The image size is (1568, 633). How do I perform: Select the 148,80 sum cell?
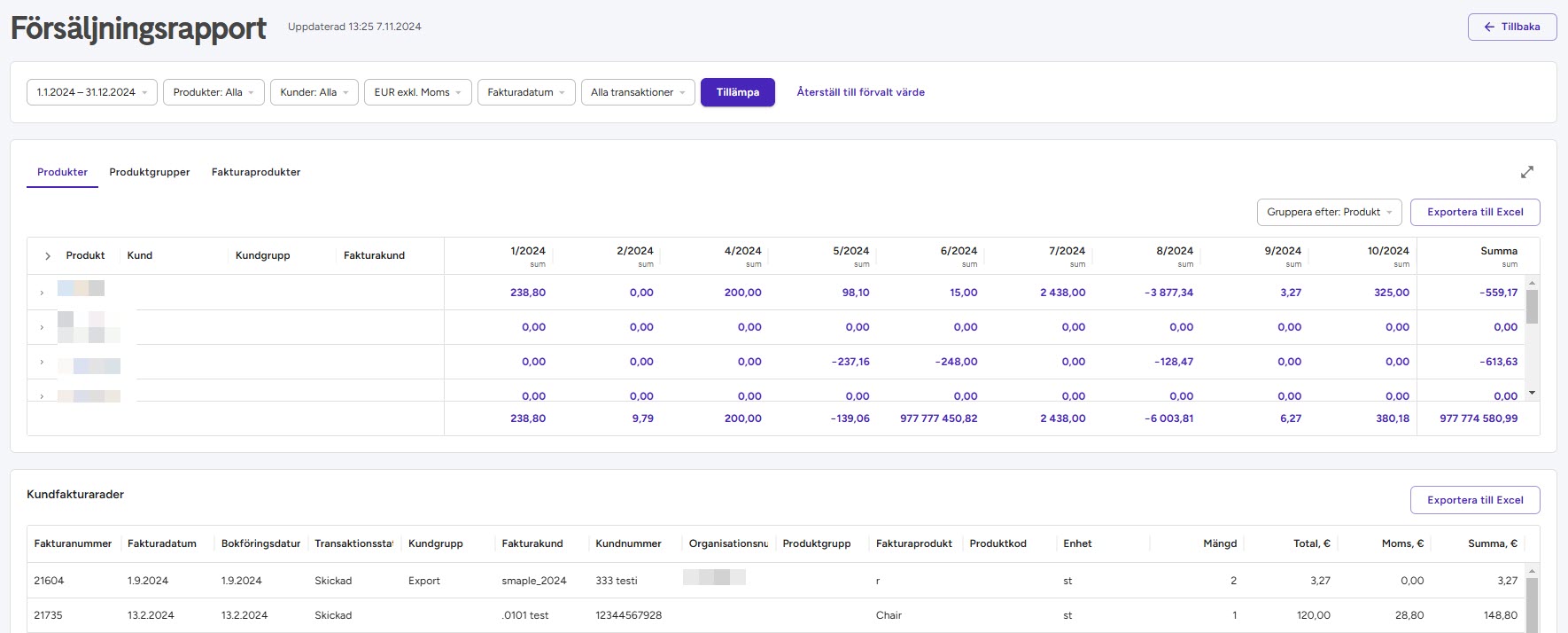click(x=1500, y=615)
